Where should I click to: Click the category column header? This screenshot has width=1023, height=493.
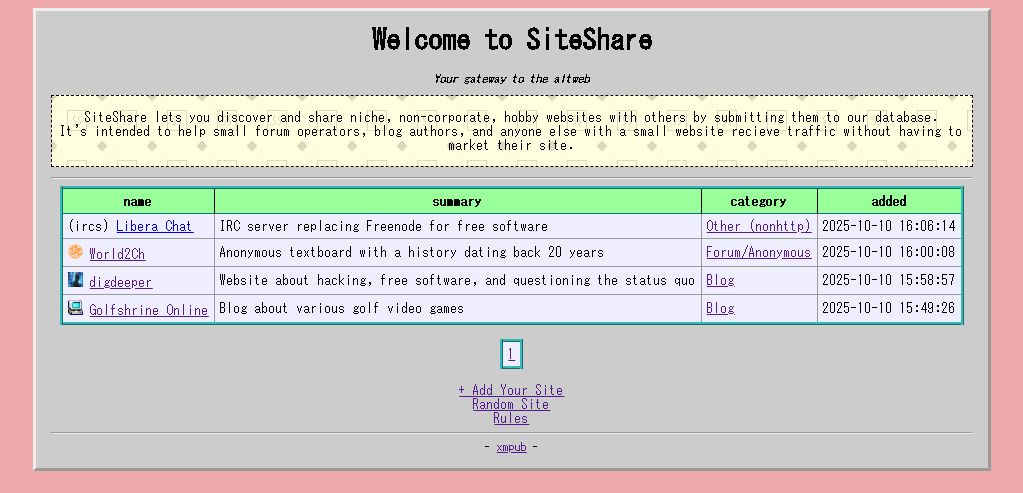(758, 201)
